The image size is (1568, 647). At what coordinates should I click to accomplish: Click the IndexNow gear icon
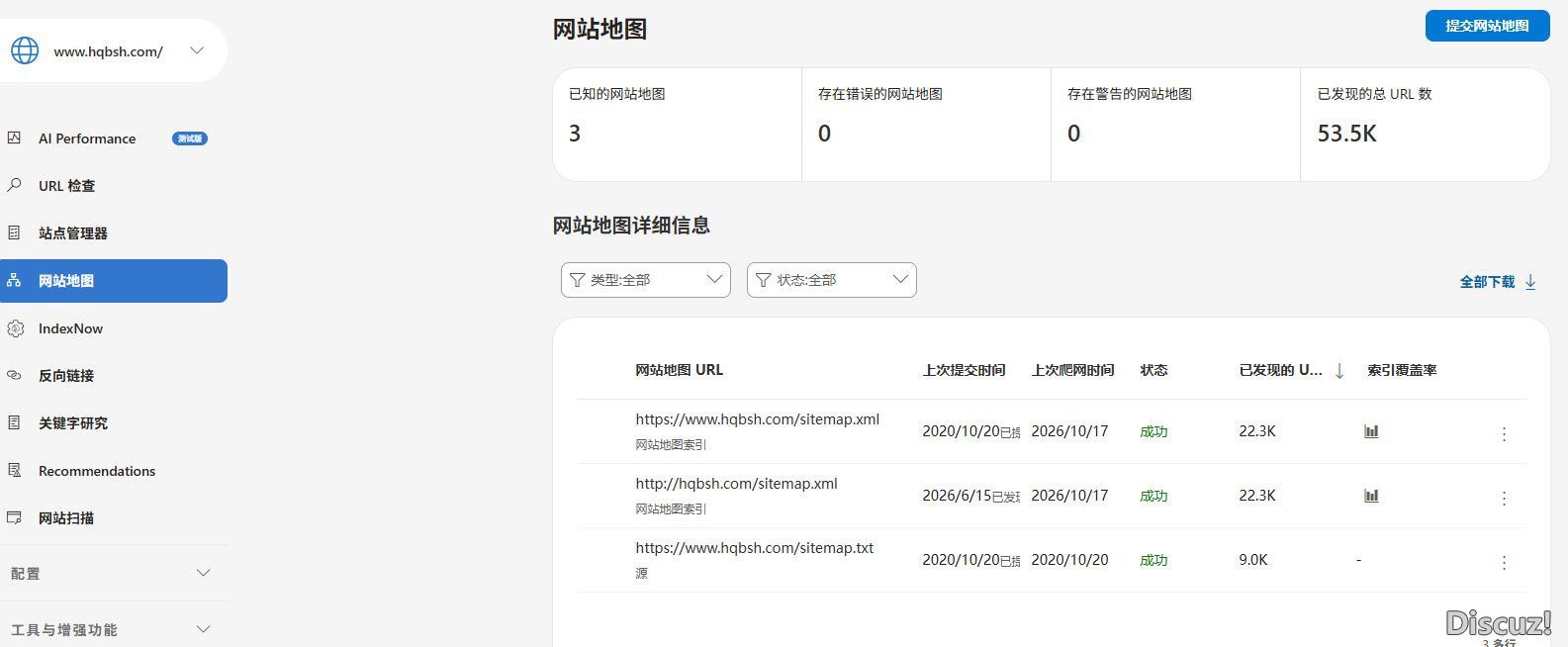point(15,328)
